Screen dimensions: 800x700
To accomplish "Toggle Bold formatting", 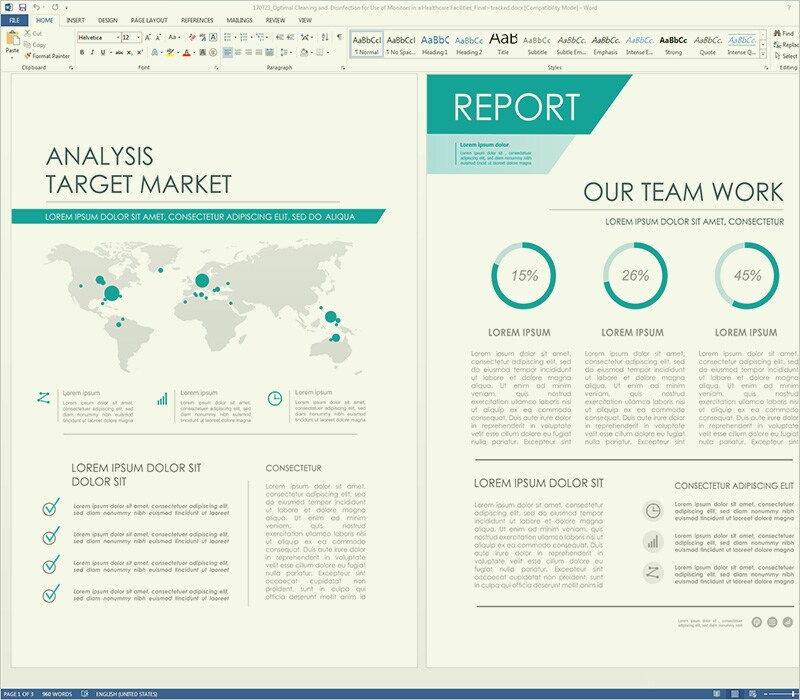I will click(x=81, y=52).
